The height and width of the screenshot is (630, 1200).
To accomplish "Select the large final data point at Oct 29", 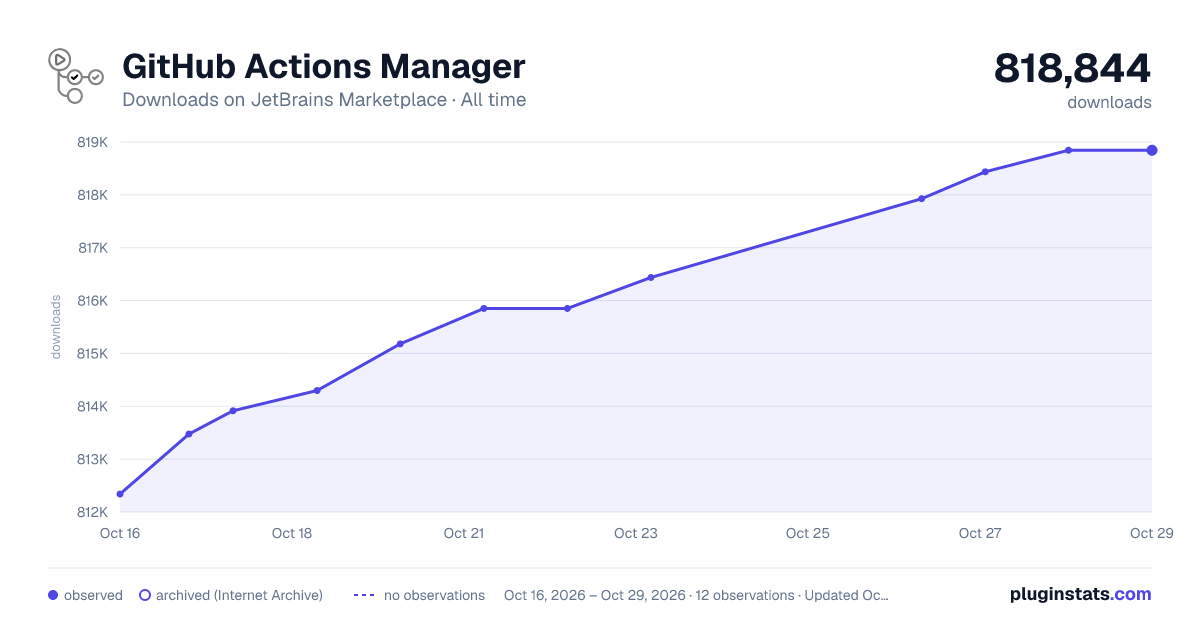I will (x=1152, y=150).
